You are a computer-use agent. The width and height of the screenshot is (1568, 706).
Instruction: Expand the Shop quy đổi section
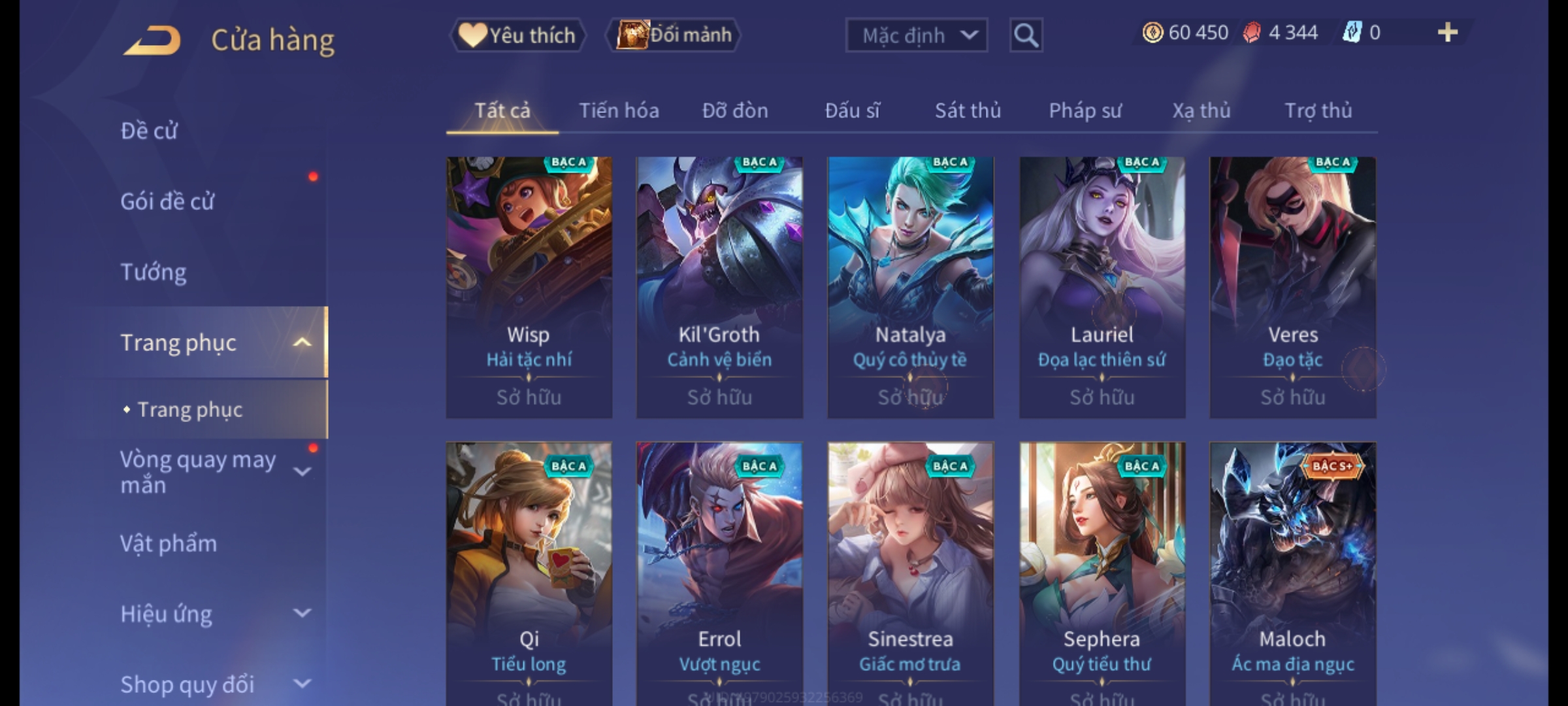[302, 684]
